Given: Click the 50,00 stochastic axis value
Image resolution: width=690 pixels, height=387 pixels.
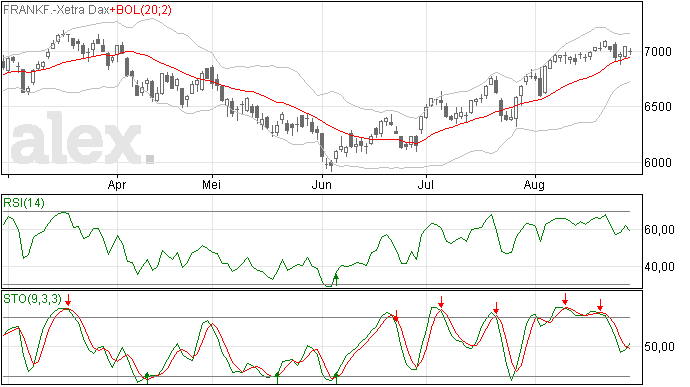Looking at the screenshot, I should 659,347.
